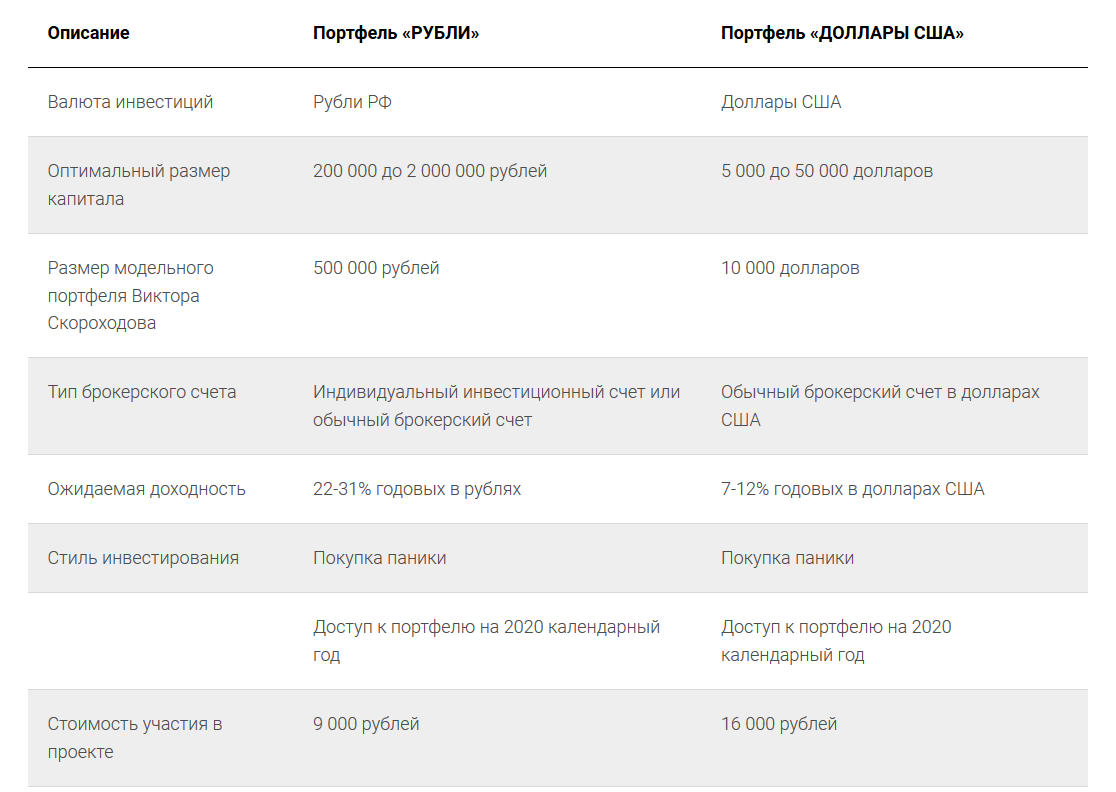This screenshot has width=1116, height=792.
Task: Click the "Описание" column header
Action: coord(88,33)
